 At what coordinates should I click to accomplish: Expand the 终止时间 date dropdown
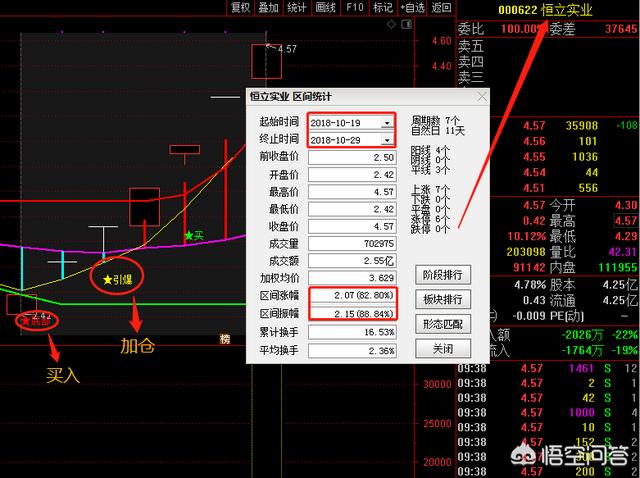pyautogui.click(x=387, y=140)
